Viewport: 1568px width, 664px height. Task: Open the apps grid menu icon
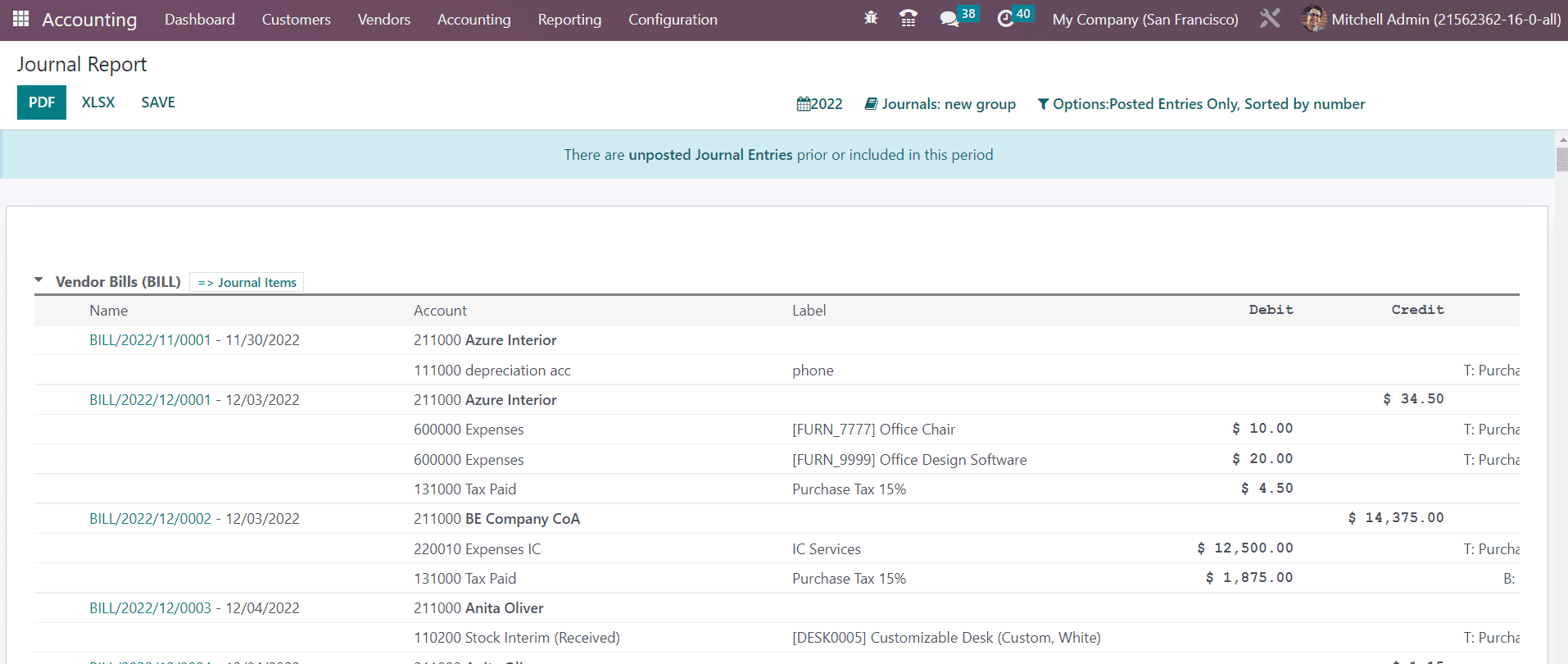tap(21, 19)
